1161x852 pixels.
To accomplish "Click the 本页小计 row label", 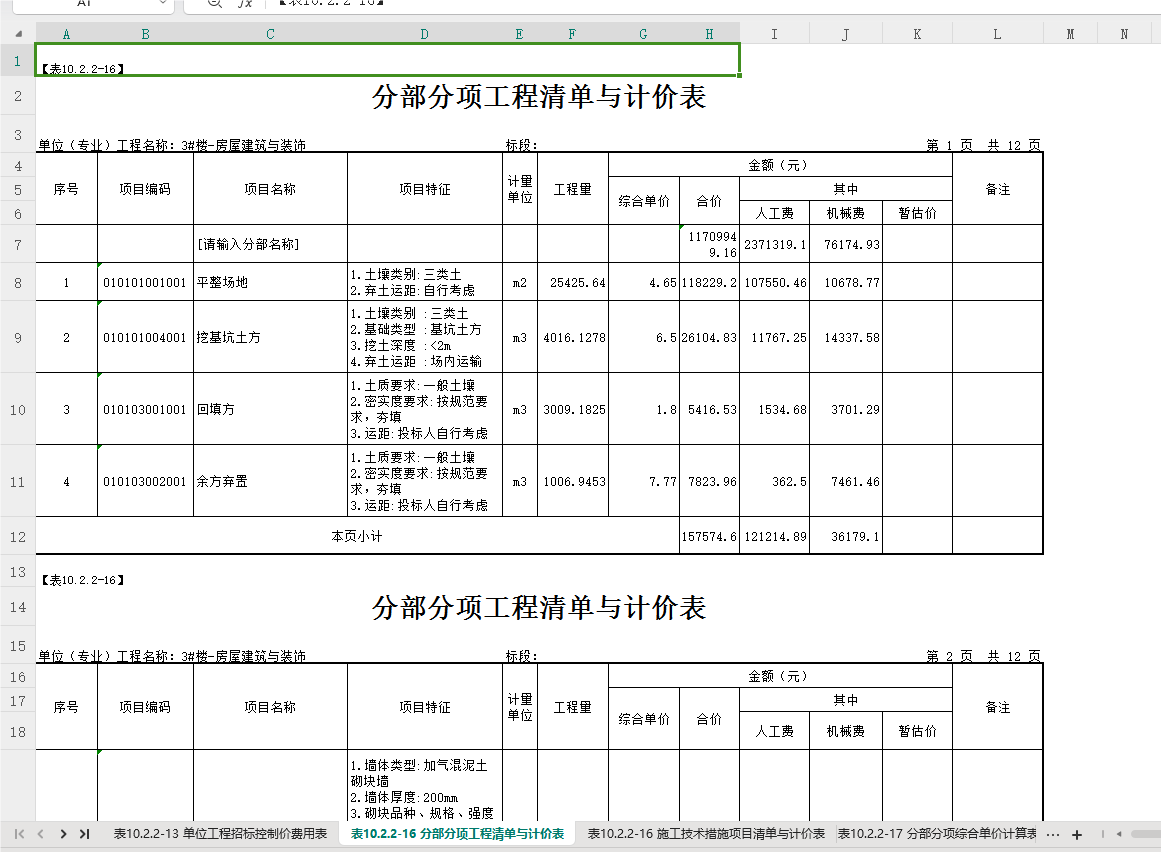I will coord(357,536).
